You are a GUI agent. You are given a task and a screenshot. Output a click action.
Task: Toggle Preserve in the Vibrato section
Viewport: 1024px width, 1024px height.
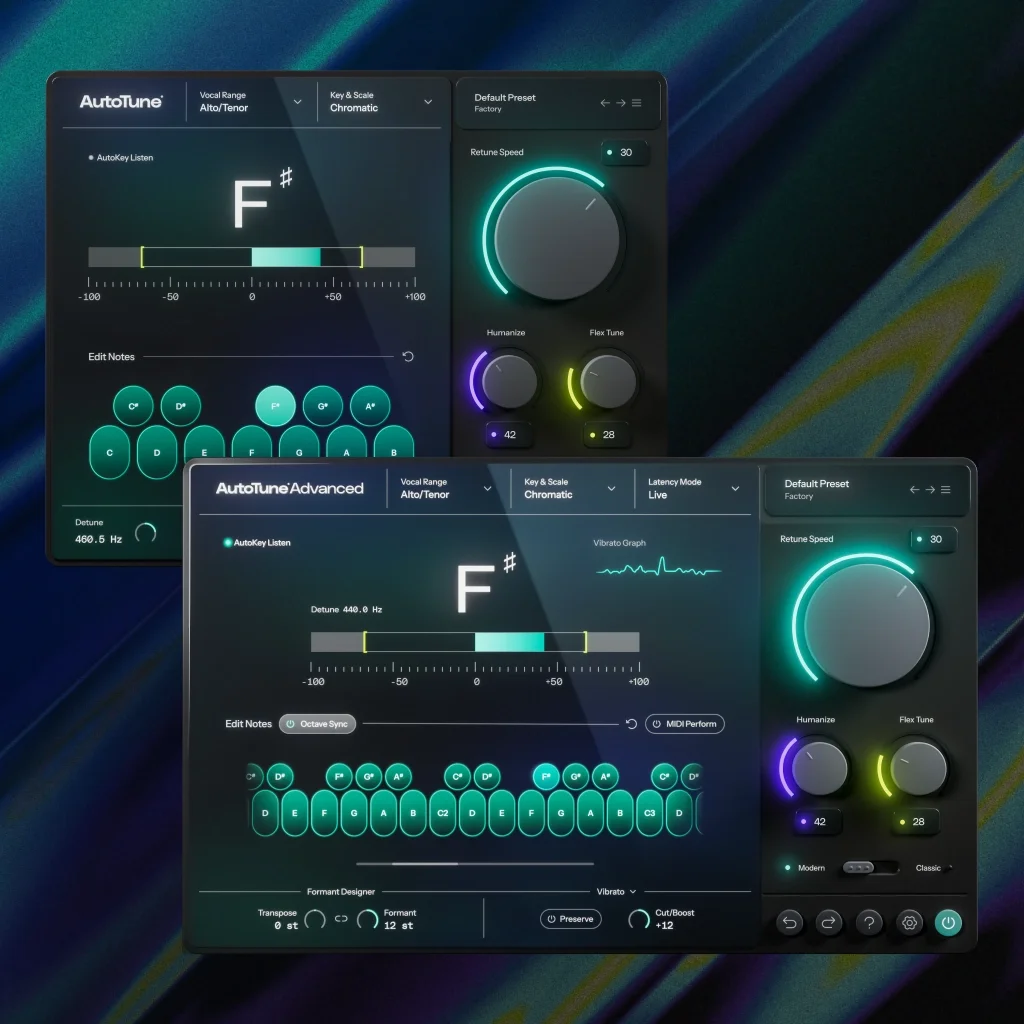tap(571, 919)
